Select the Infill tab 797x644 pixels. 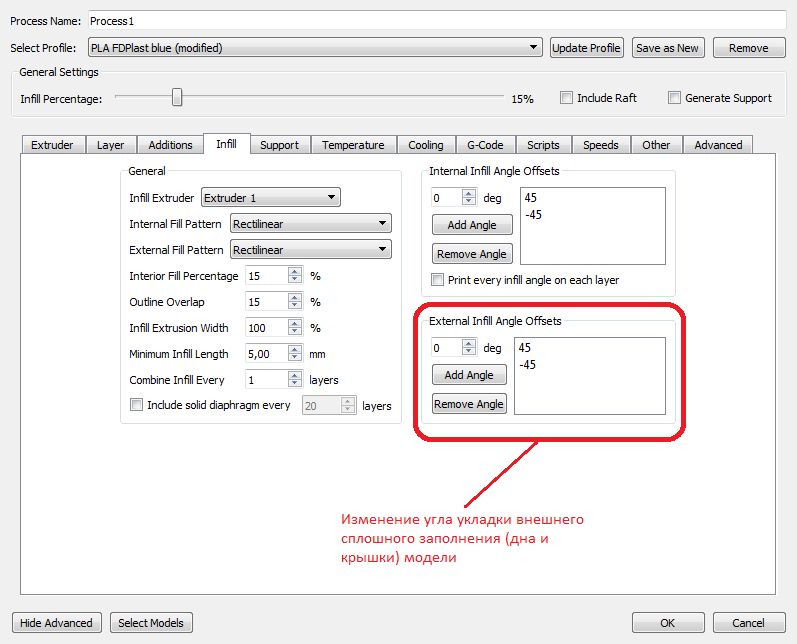click(226, 144)
